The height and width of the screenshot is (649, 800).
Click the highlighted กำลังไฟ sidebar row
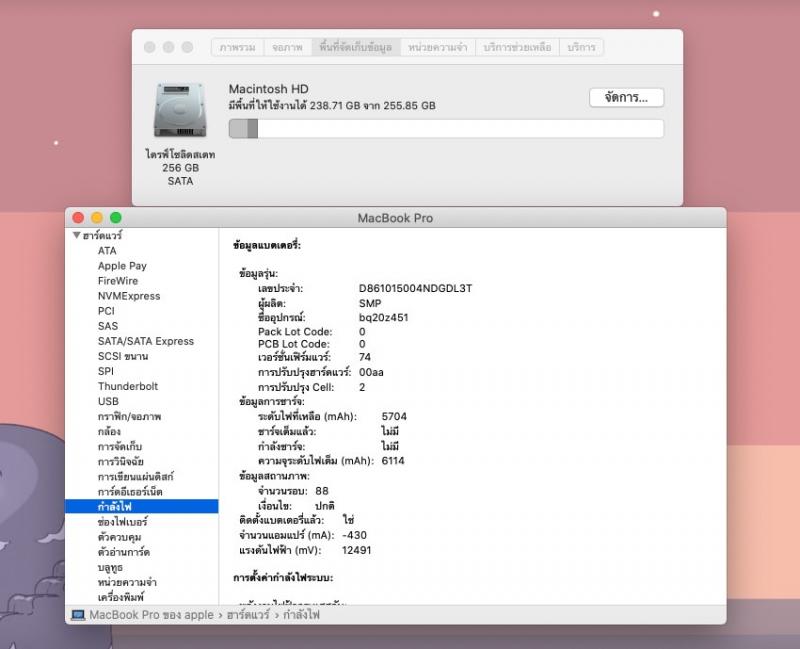click(x=142, y=506)
